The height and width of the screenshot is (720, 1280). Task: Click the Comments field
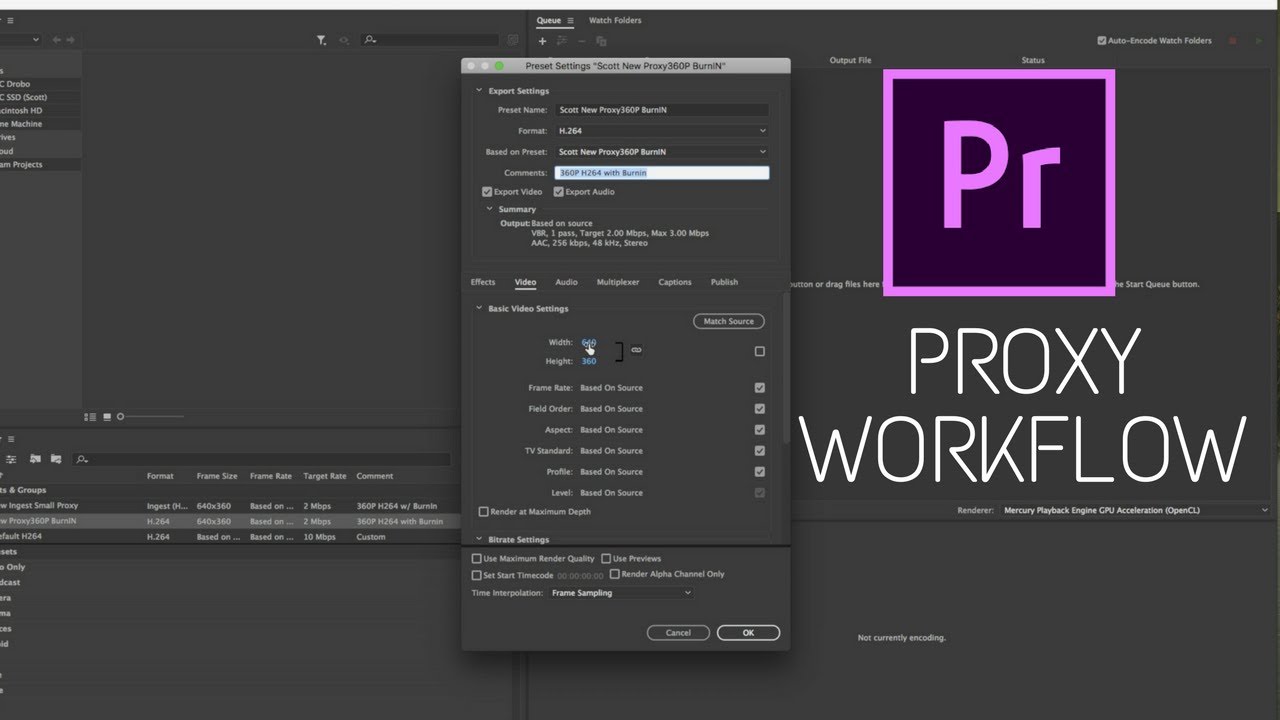(x=662, y=173)
